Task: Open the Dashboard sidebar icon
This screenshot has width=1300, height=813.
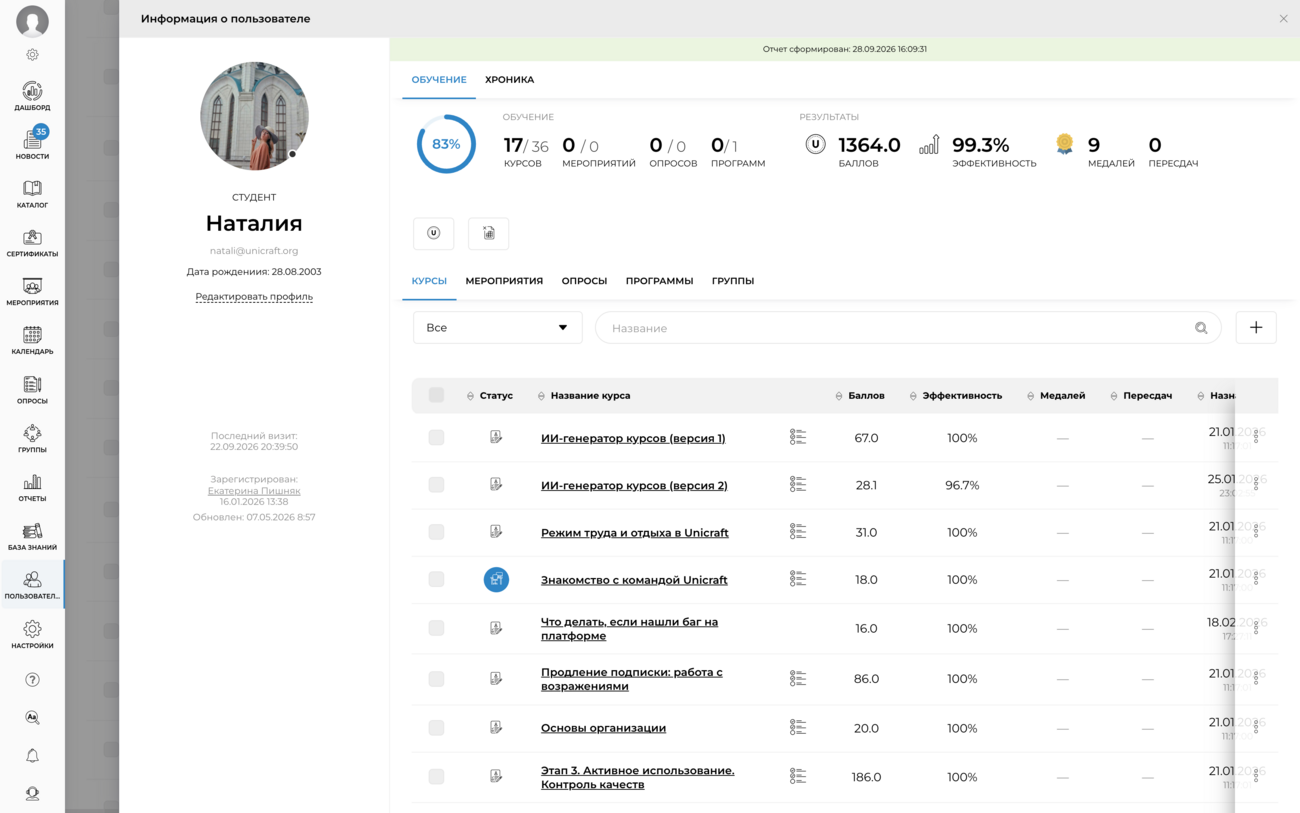Action: tap(32, 96)
